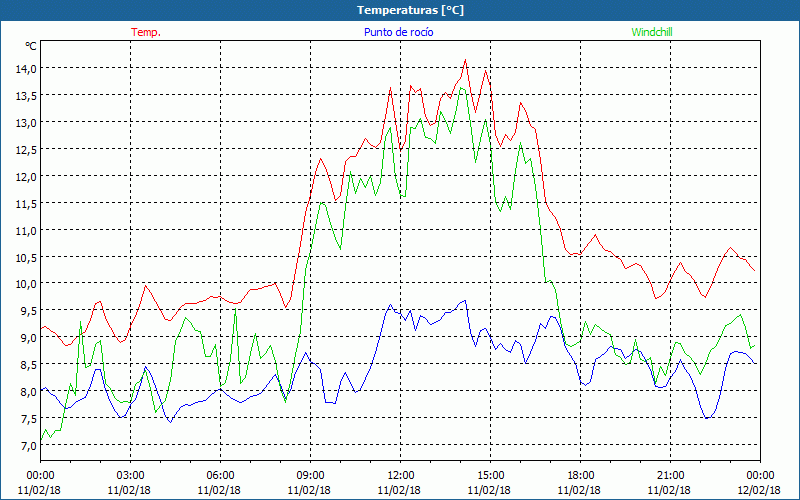This screenshot has height=500, width=800.
Task: Click the green windchill curve's lowest point
Action: [x=41, y=439]
